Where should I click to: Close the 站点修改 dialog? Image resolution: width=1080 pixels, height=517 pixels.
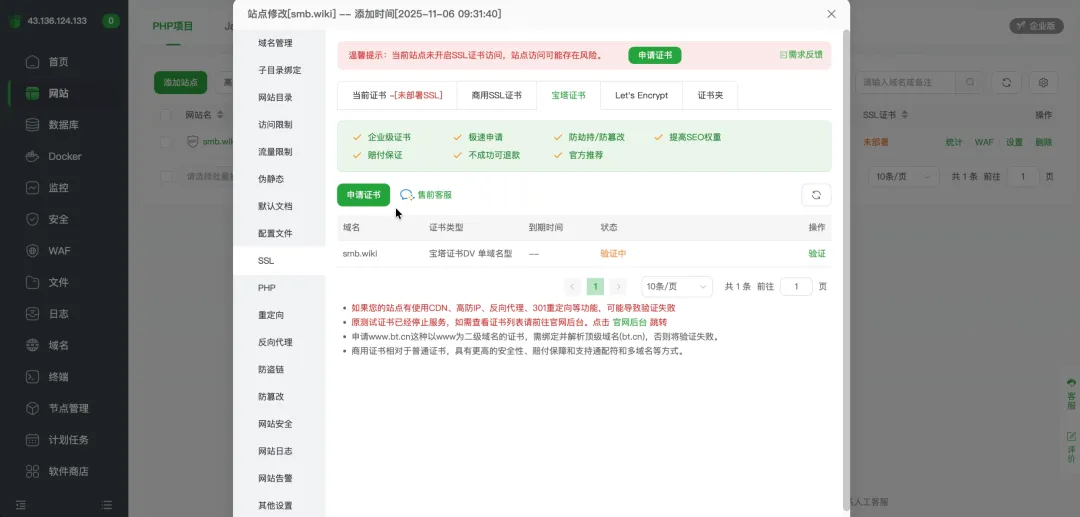click(x=831, y=14)
